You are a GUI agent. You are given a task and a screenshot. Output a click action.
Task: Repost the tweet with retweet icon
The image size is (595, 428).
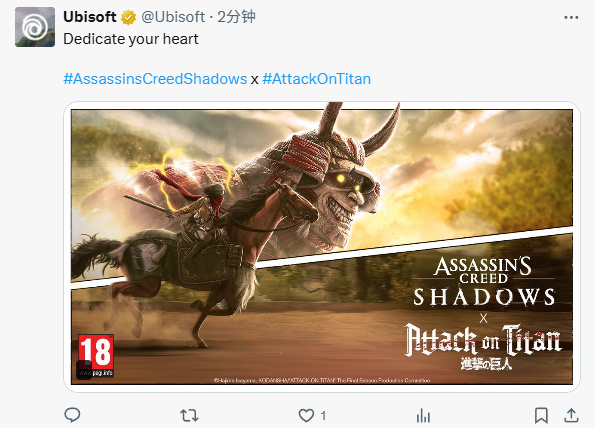tap(189, 415)
